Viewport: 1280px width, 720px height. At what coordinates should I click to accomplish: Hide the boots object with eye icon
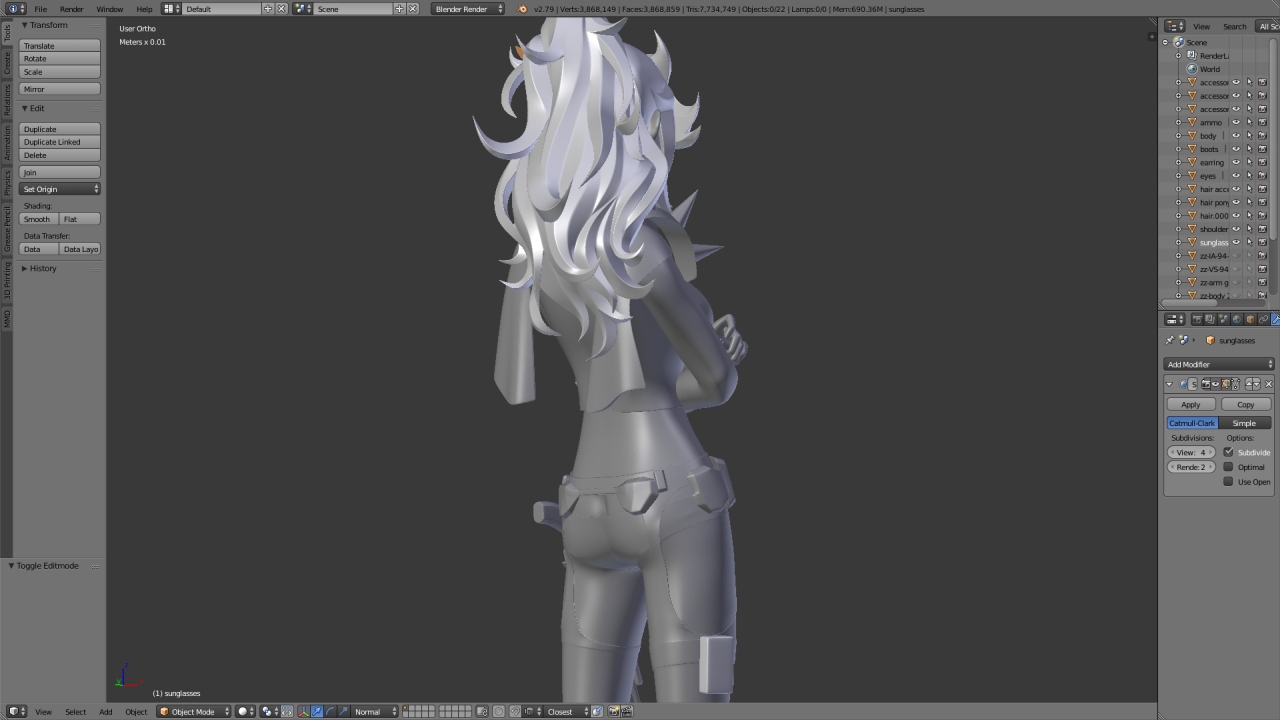click(1236, 149)
